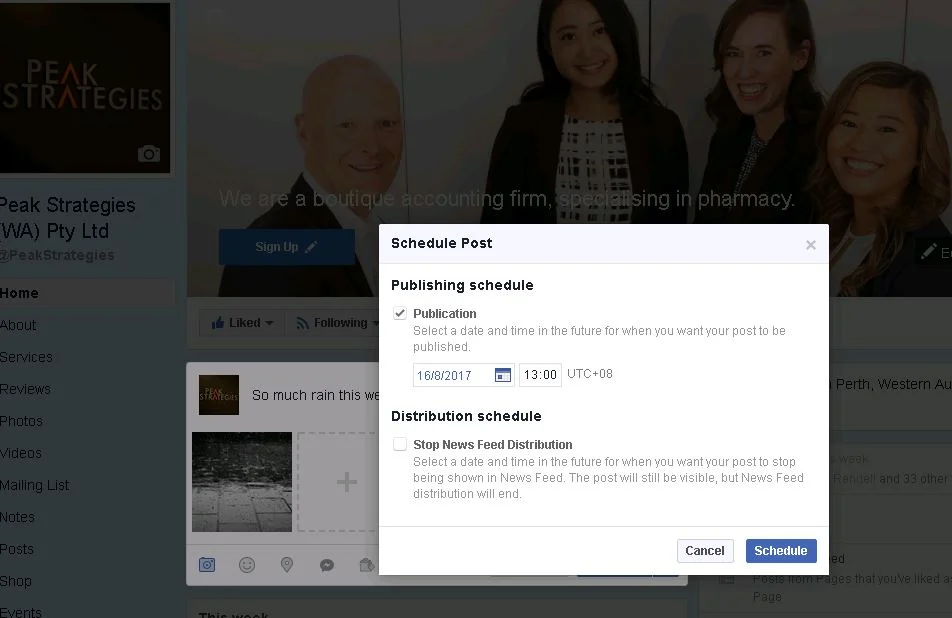Open Notes in the page sidebar
This screenshot has width=952, height=618.
(x=17, y=517)
